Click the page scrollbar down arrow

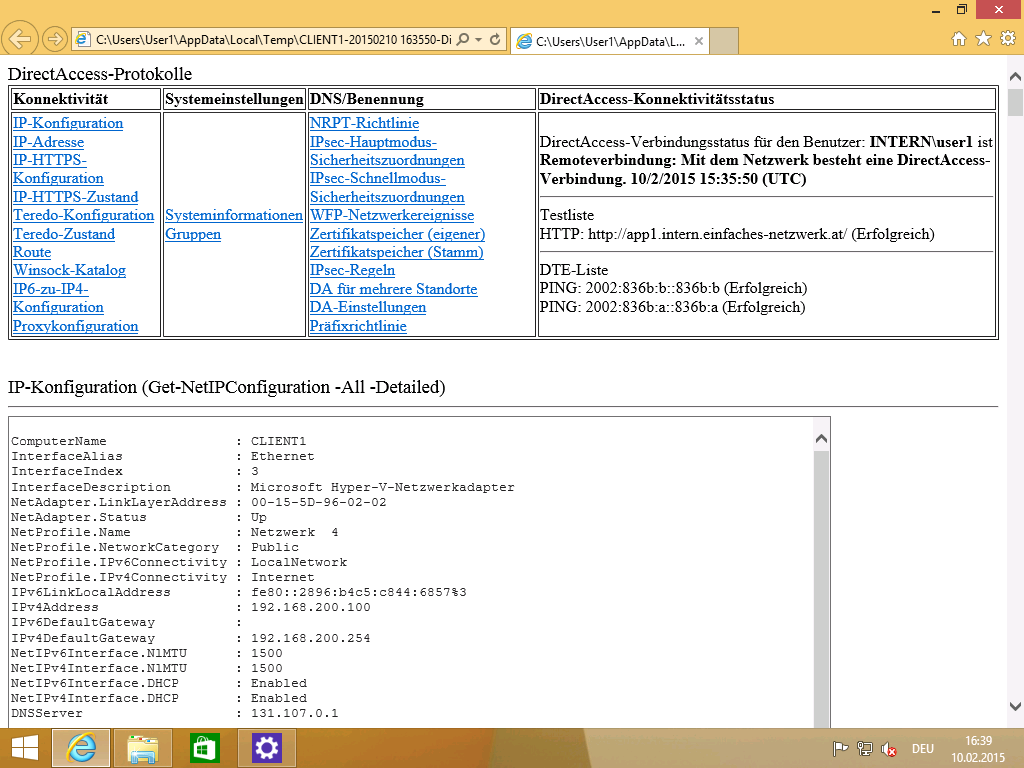1016,706
